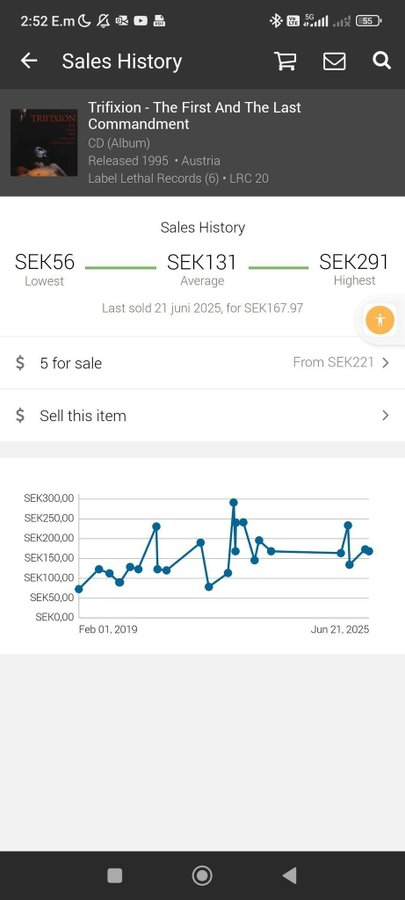Open the messages envelope icon
The width and height of the screenshot is (405, 900).
(x=334, y=61)
